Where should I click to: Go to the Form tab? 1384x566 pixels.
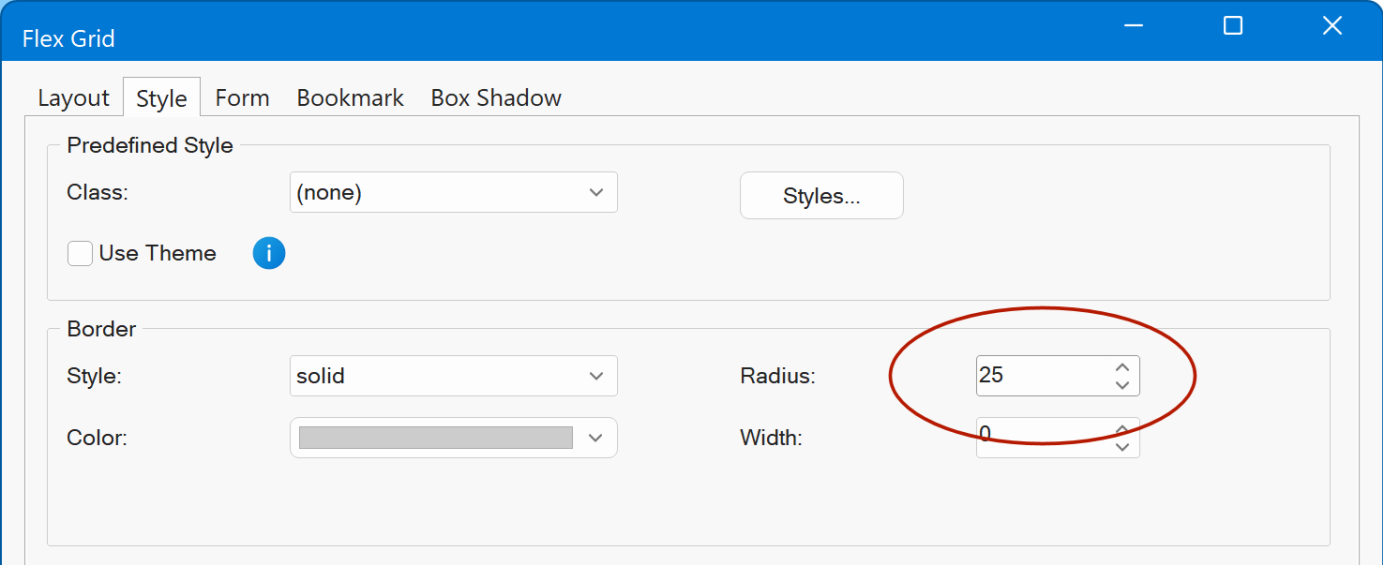tap(242, 98)
